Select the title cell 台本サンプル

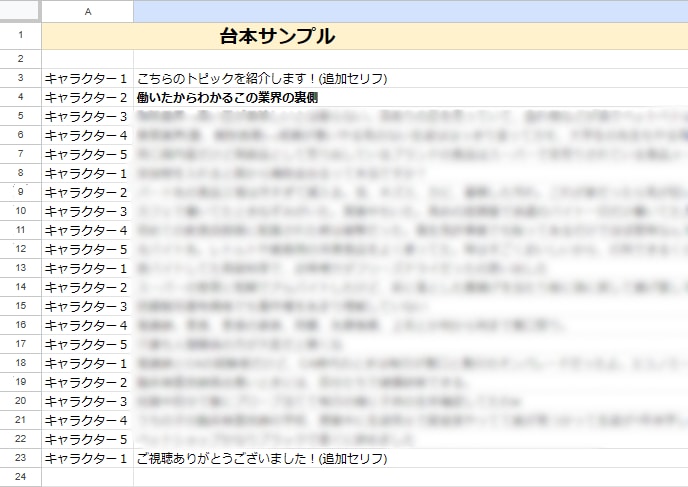(x=365, y=36)
